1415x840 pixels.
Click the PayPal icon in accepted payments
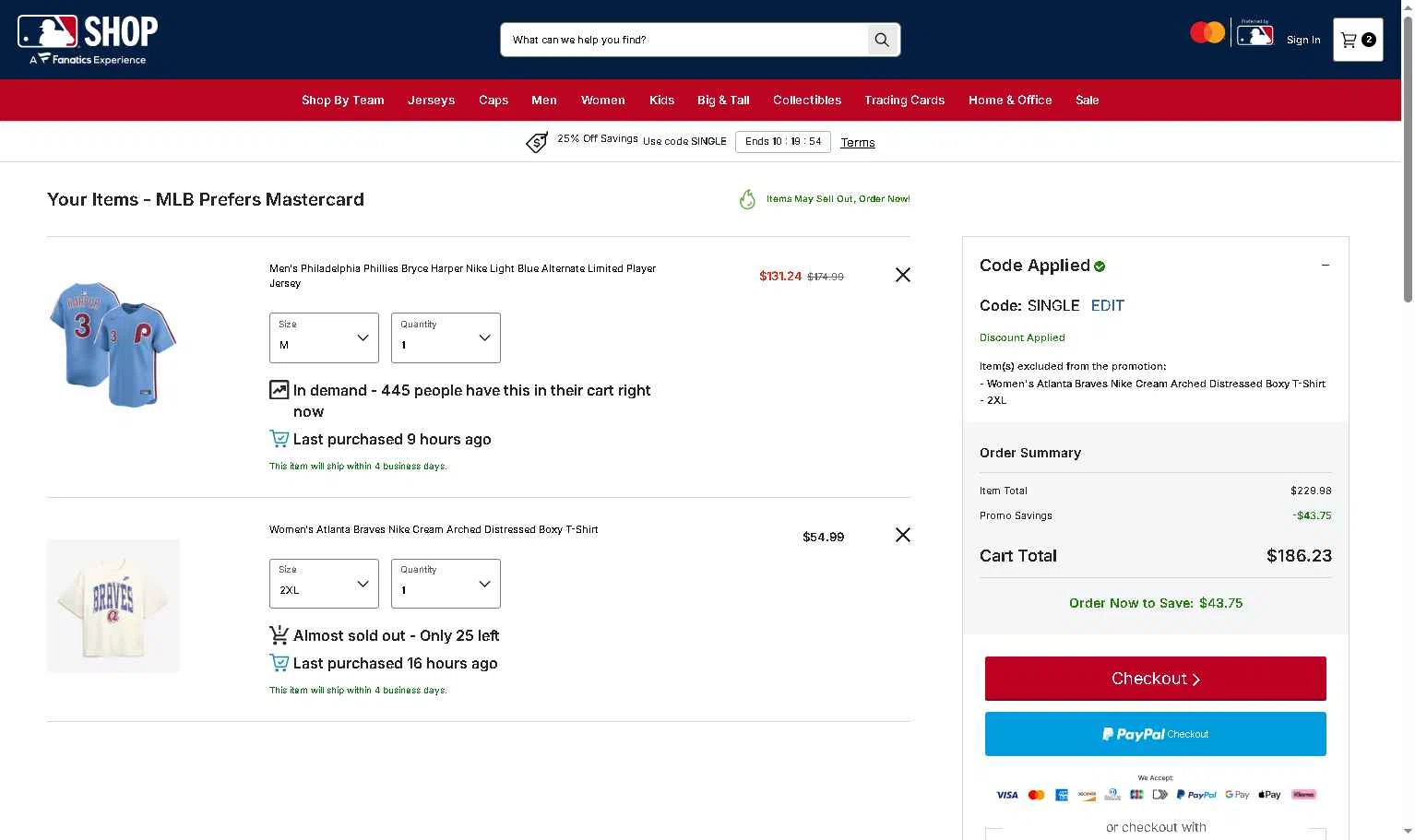1196,795
